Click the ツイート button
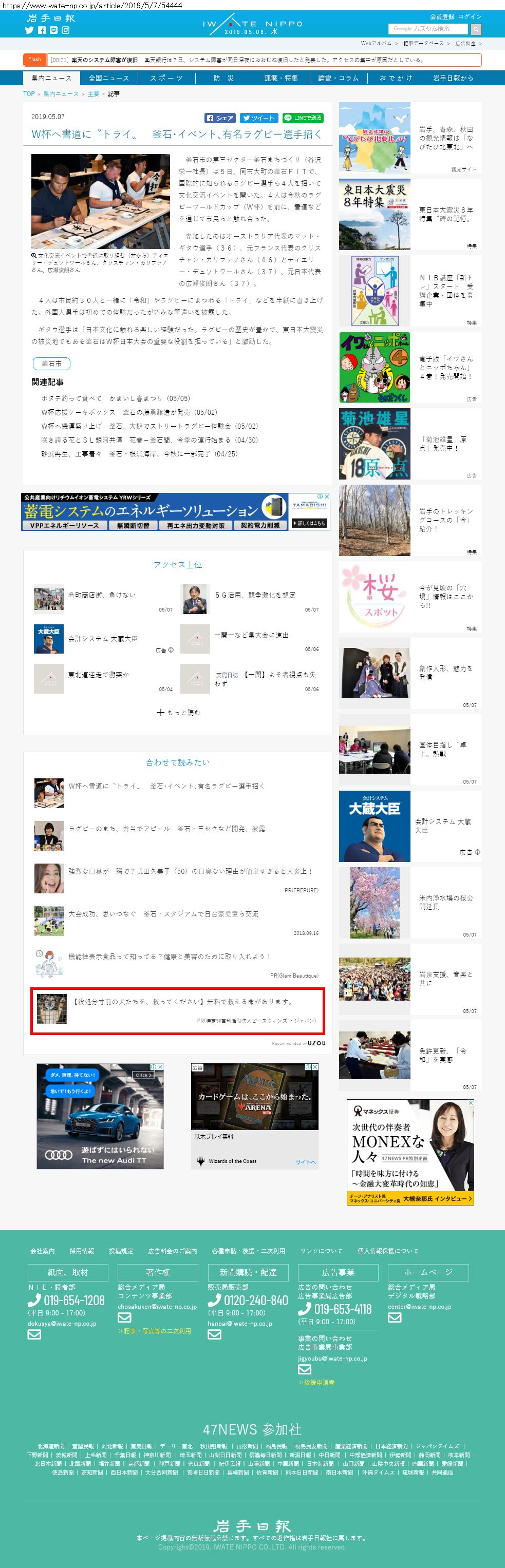The width and height of the screenshot is (505, 1568). click(259, 118)
